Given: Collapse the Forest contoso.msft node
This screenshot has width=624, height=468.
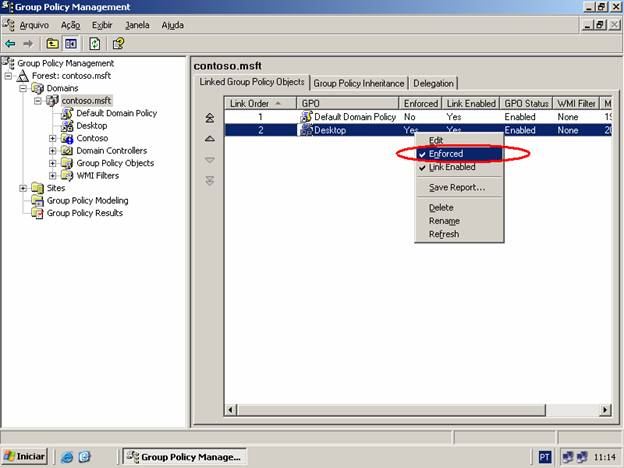Looking at the screenshot, I should pos(8,76).
